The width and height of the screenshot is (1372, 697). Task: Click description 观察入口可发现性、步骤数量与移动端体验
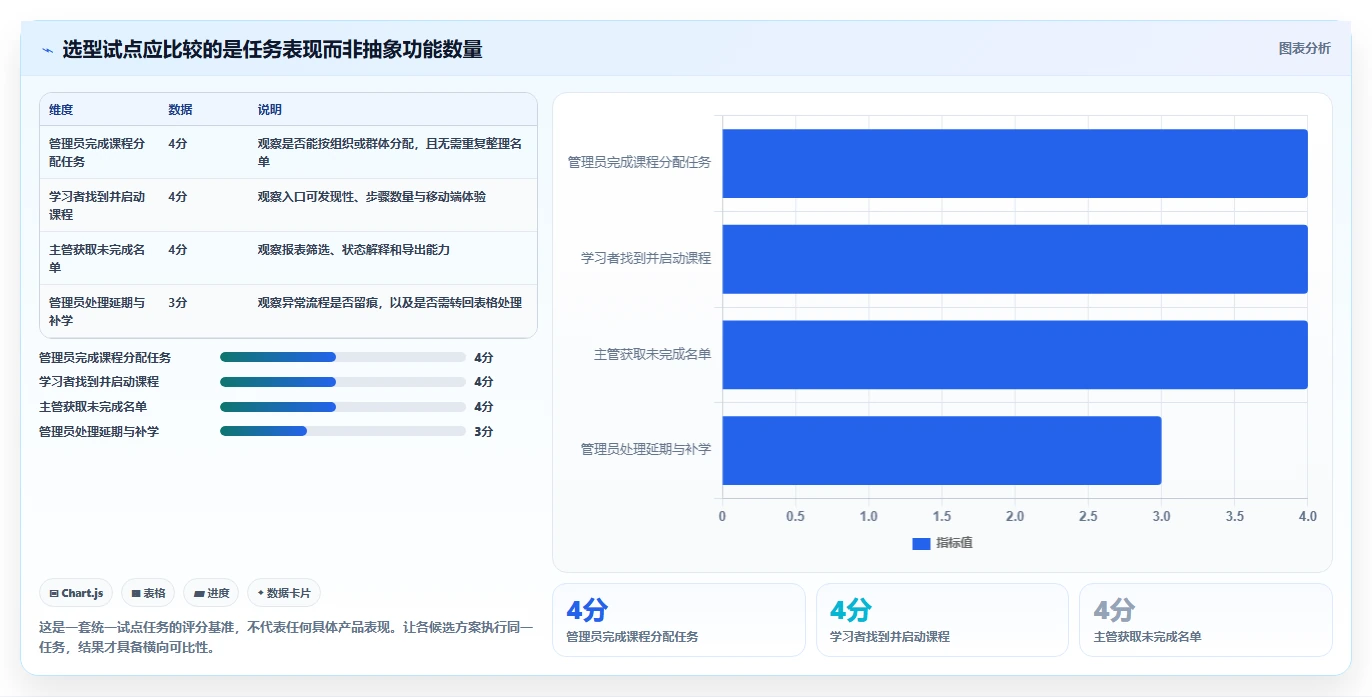372,197
